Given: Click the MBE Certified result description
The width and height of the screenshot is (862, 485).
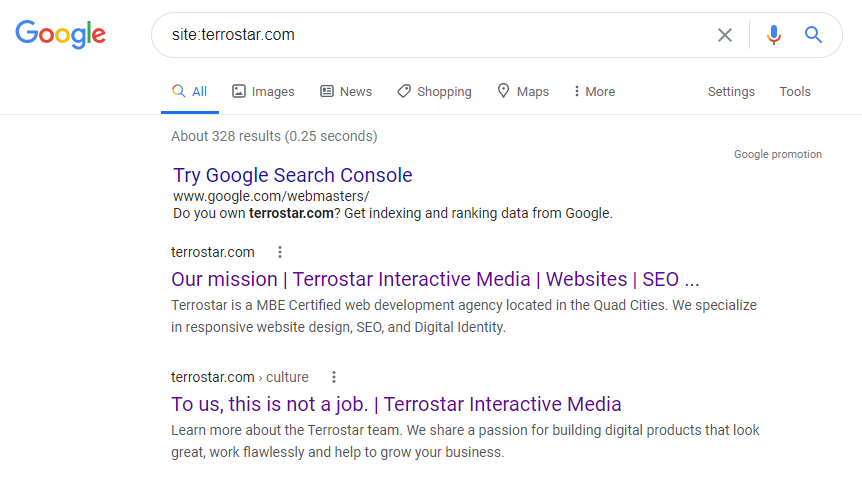Looking at the screenshot, I should tap(464, 316).
